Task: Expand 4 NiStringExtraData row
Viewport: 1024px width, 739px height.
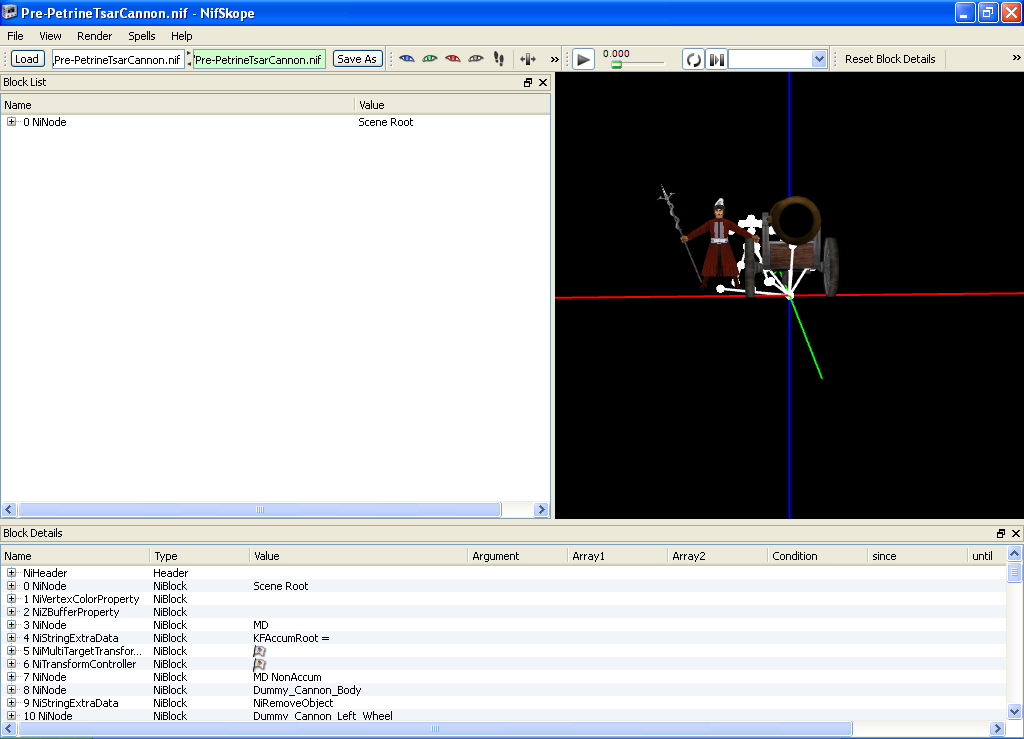Action: click(x=12, y=638)
